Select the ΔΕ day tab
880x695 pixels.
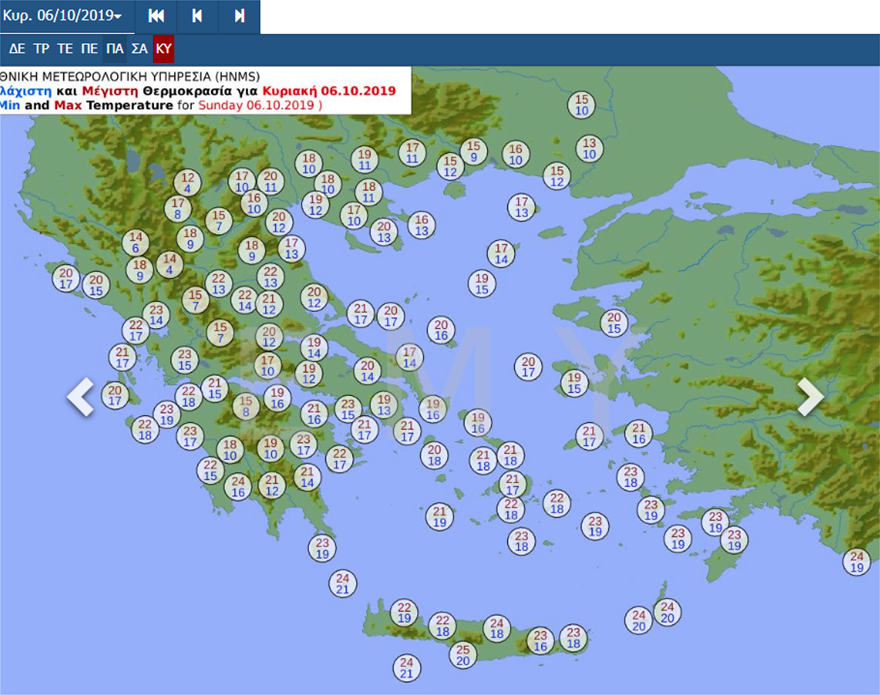pyautogui.click(x=17, y=48)
